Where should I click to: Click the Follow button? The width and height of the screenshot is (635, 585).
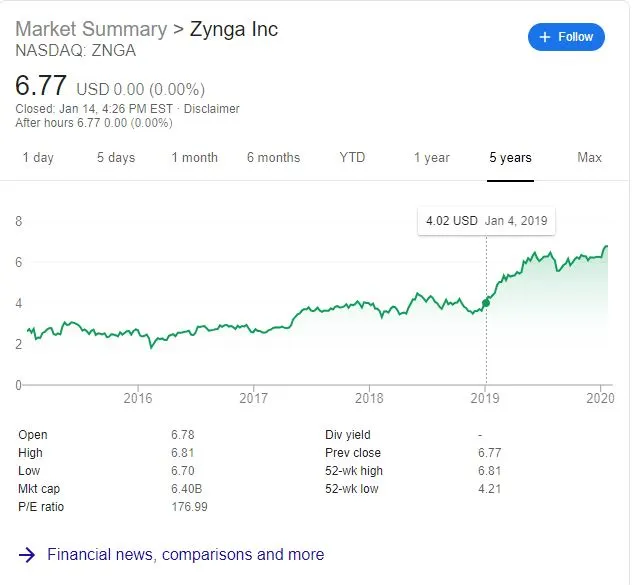tap(566, 37)
